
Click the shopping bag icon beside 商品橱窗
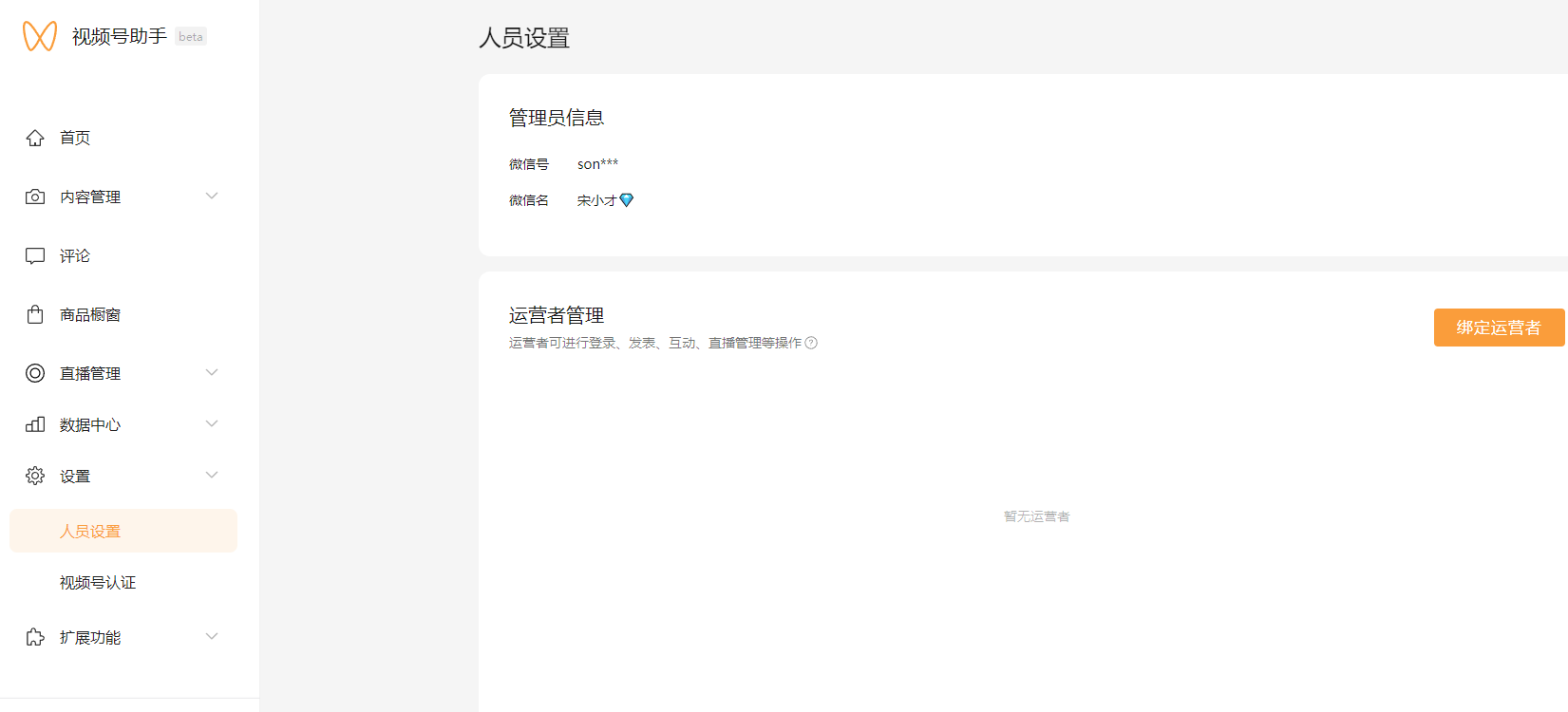(35, 314)
